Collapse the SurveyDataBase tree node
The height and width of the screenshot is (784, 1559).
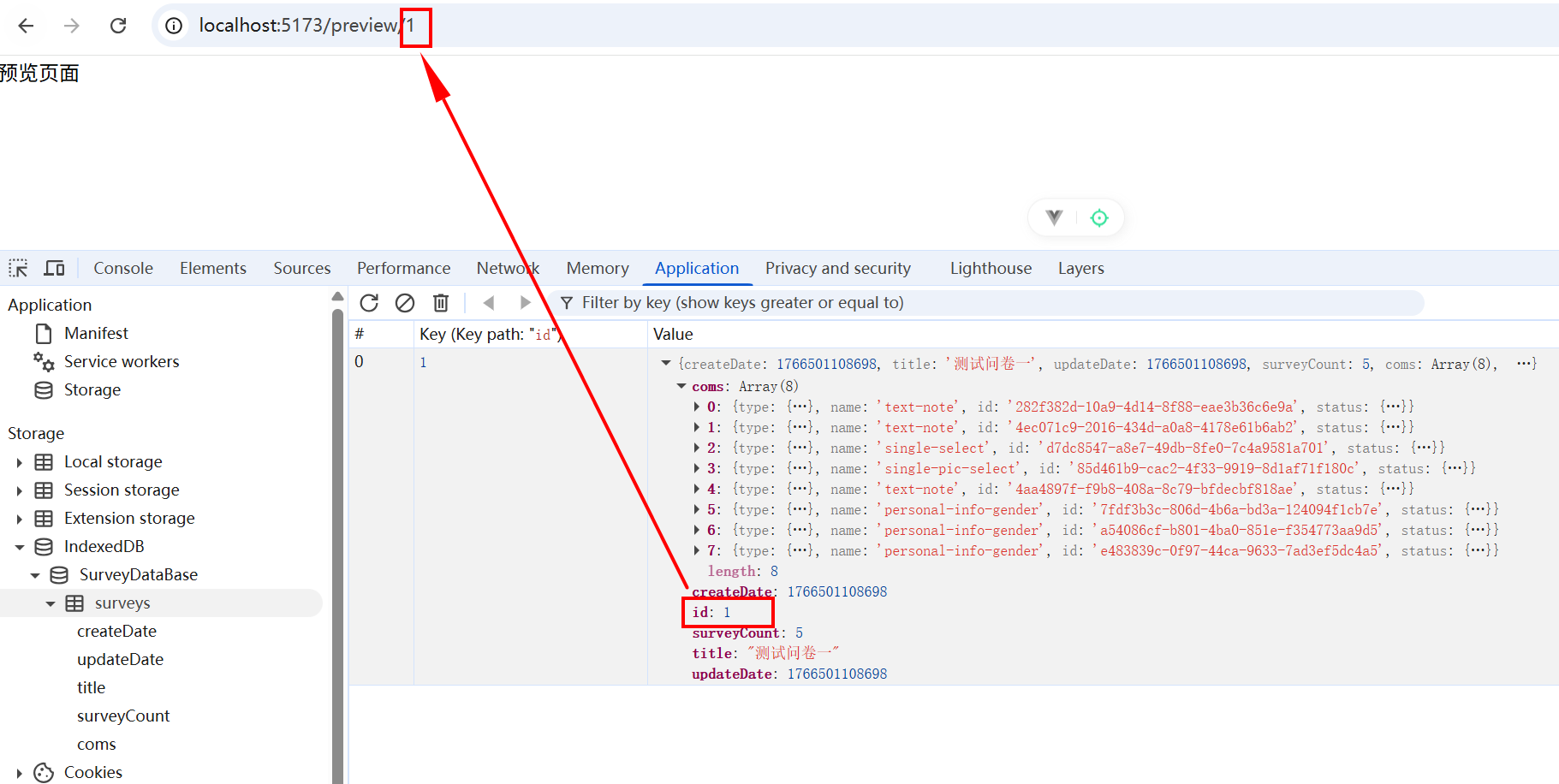tap(34, 575)
